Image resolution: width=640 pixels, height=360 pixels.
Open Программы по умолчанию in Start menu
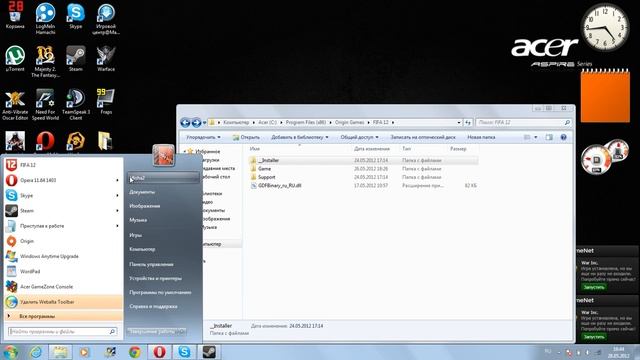click(x=160, y=292)
